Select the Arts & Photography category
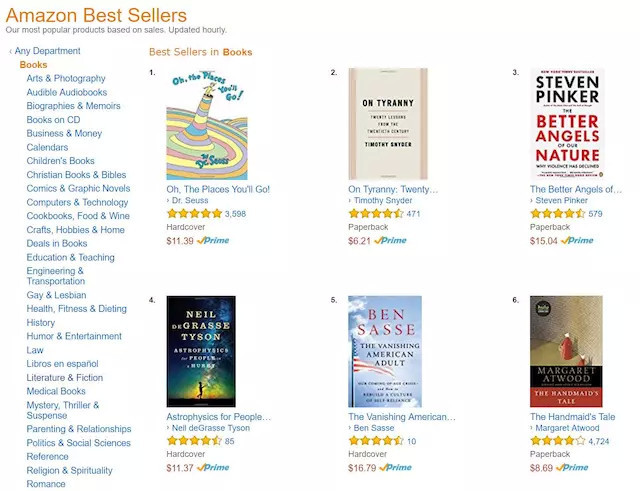 tap(66, 78)
